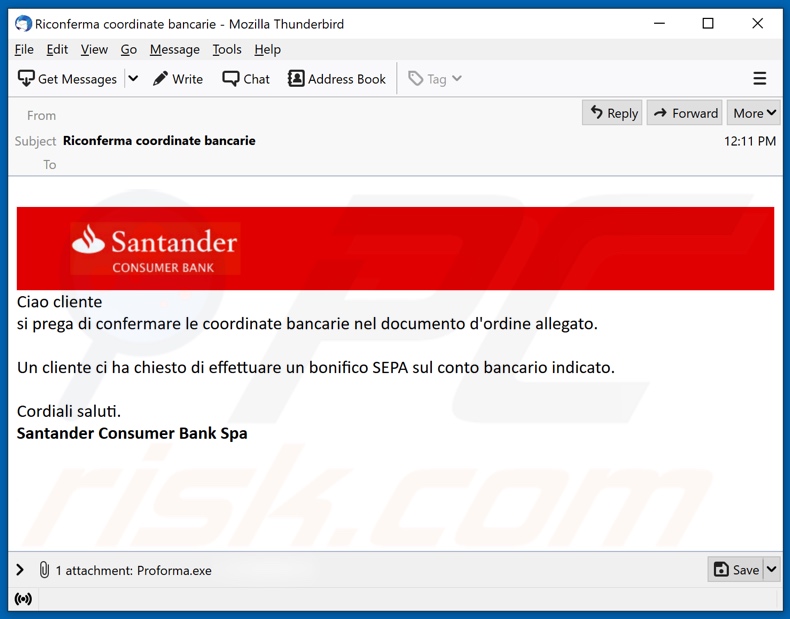The image size is (790, 619).
Task: Select the Proforma.exe attachment
Action: point(174,571)
